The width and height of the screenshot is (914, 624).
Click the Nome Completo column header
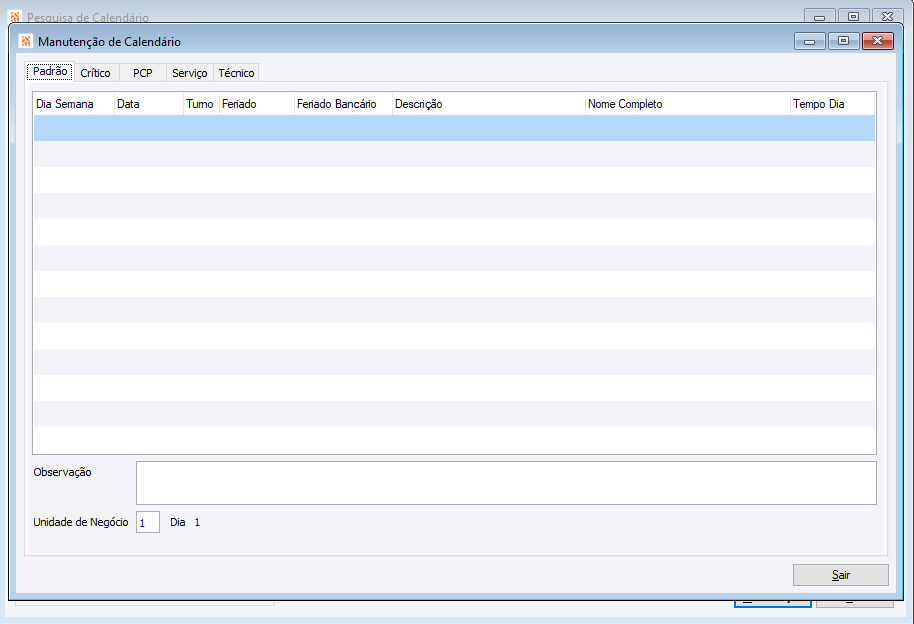[688, 104]
